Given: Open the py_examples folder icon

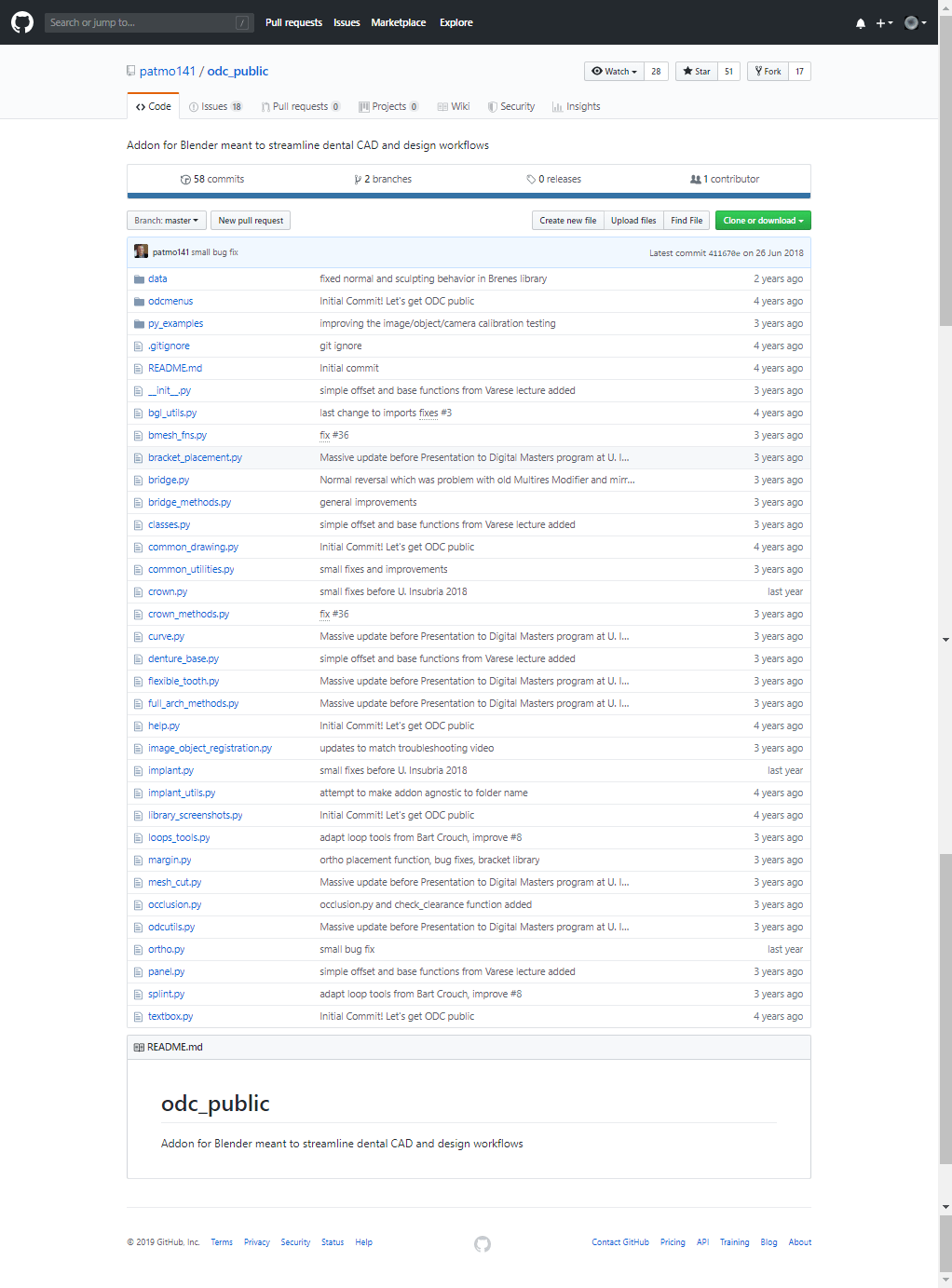Looking at the screenshot, I should click(x=139, y=324).
